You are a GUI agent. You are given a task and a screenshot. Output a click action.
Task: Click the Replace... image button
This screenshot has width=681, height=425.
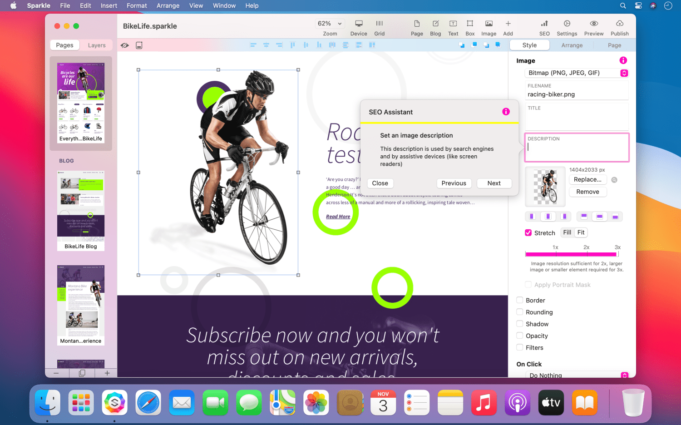(x=588, y=180)
